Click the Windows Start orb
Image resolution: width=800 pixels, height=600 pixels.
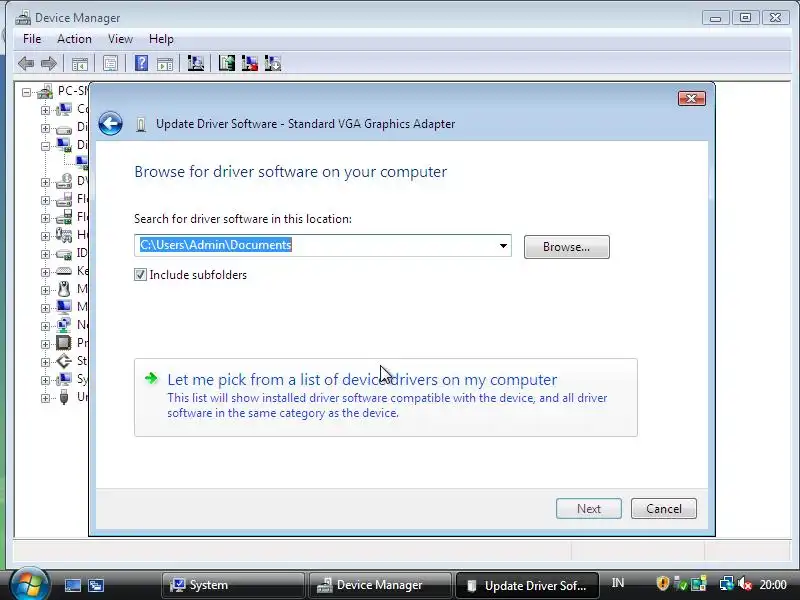click(x=29, y=584)
